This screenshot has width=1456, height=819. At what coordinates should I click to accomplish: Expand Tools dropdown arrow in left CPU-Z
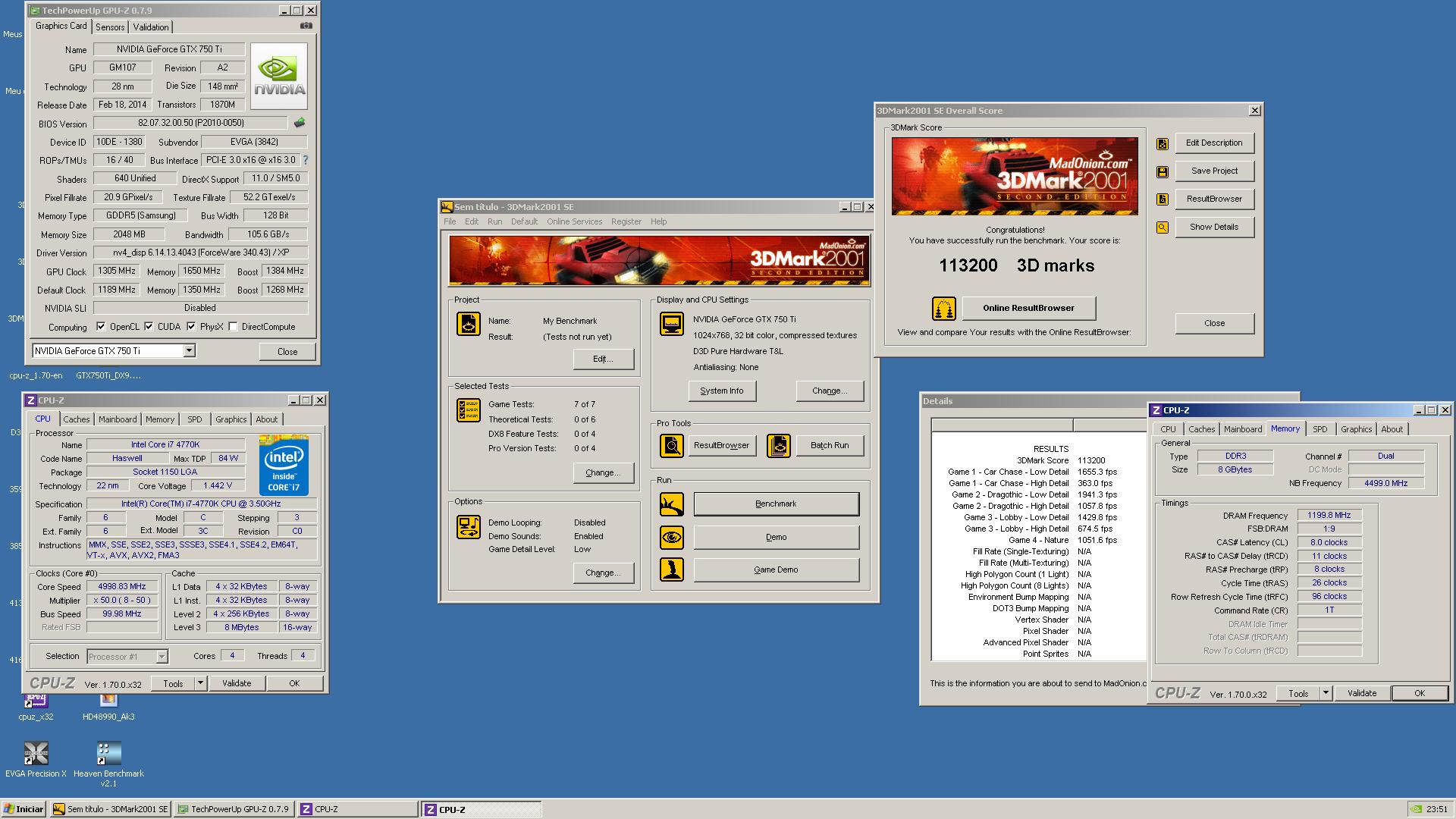point(200,683)
